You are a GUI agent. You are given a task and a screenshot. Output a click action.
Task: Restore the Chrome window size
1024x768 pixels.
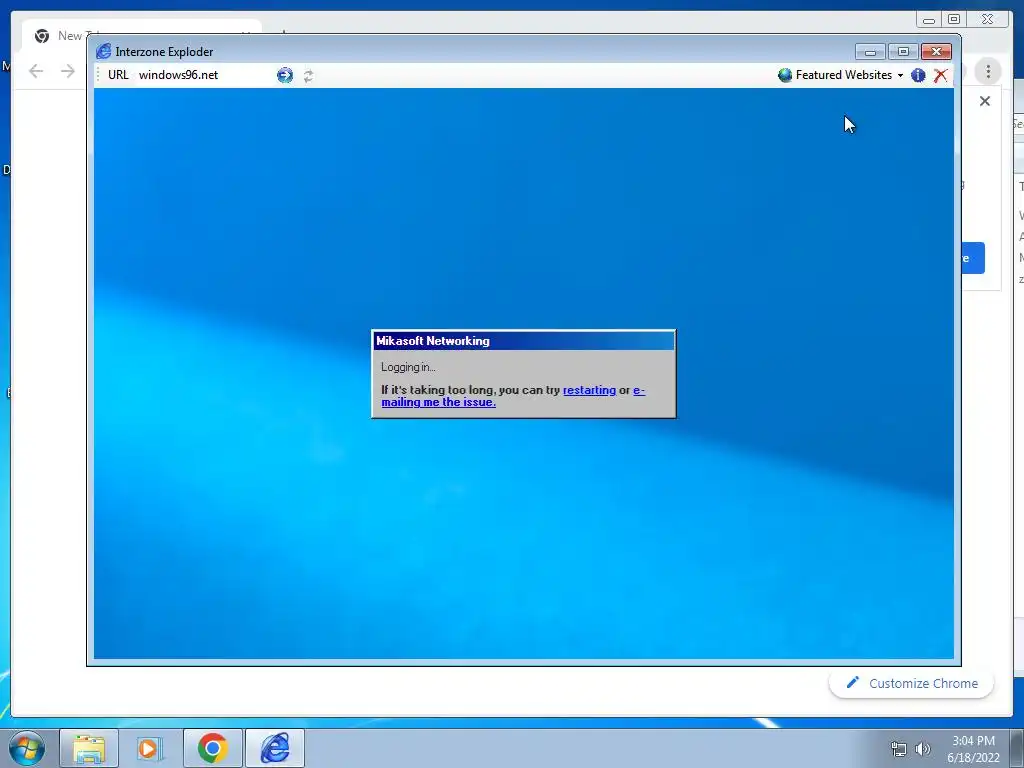click(954, 20)
